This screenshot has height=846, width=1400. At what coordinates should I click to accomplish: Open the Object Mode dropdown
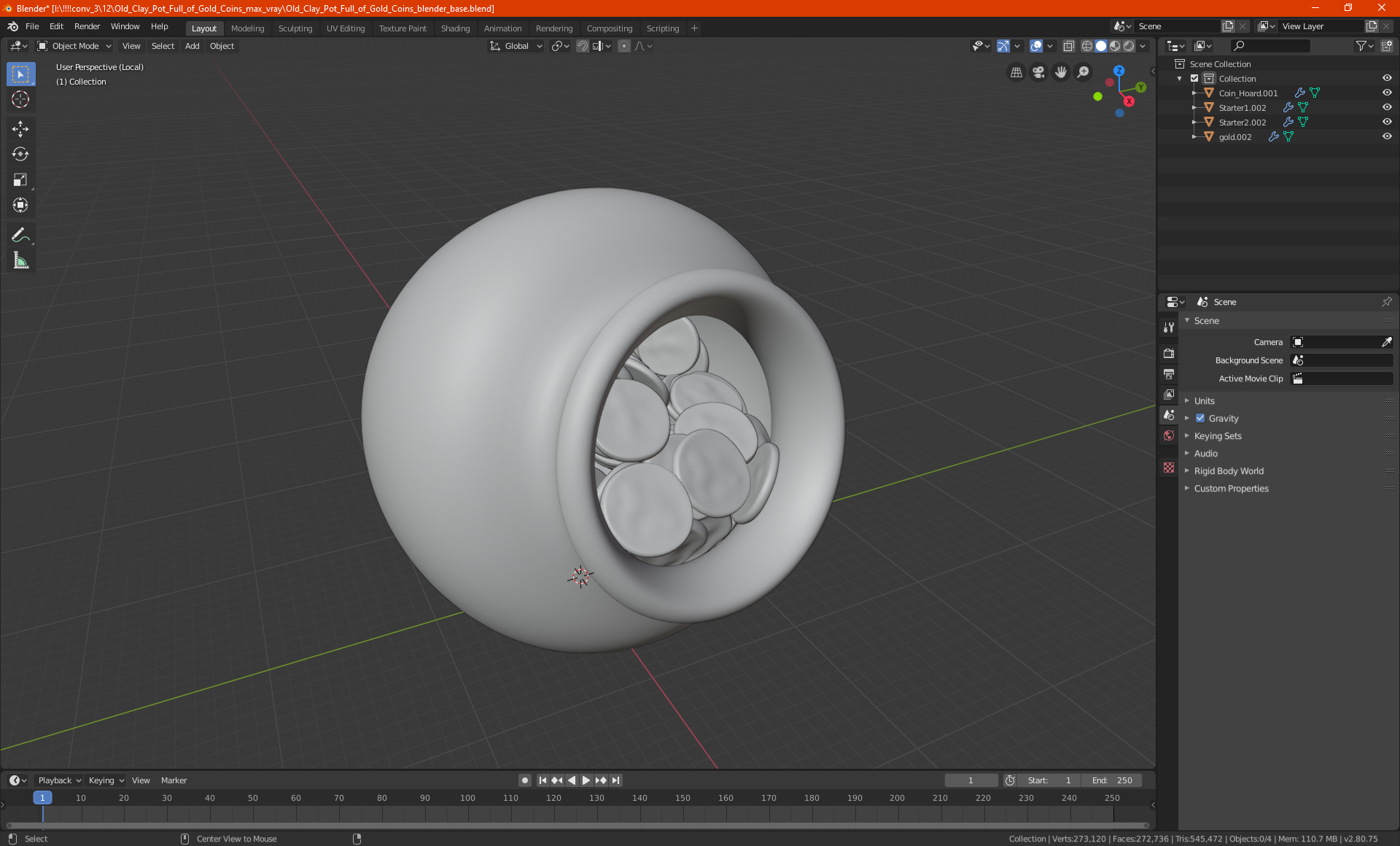pos(74,46)
